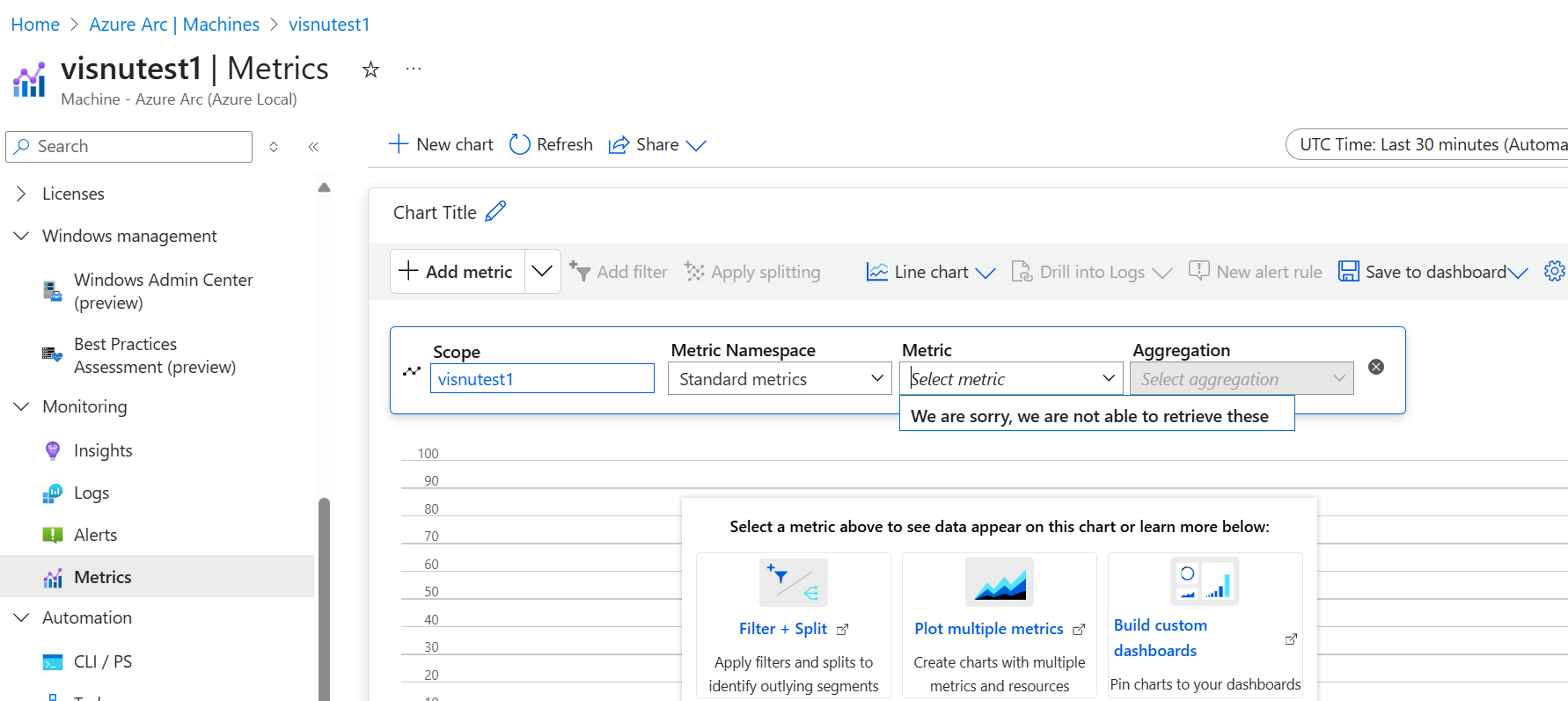1568x701 pixels.
Task: Click the metric line series icon beside Scope
Action: point(411,371)
